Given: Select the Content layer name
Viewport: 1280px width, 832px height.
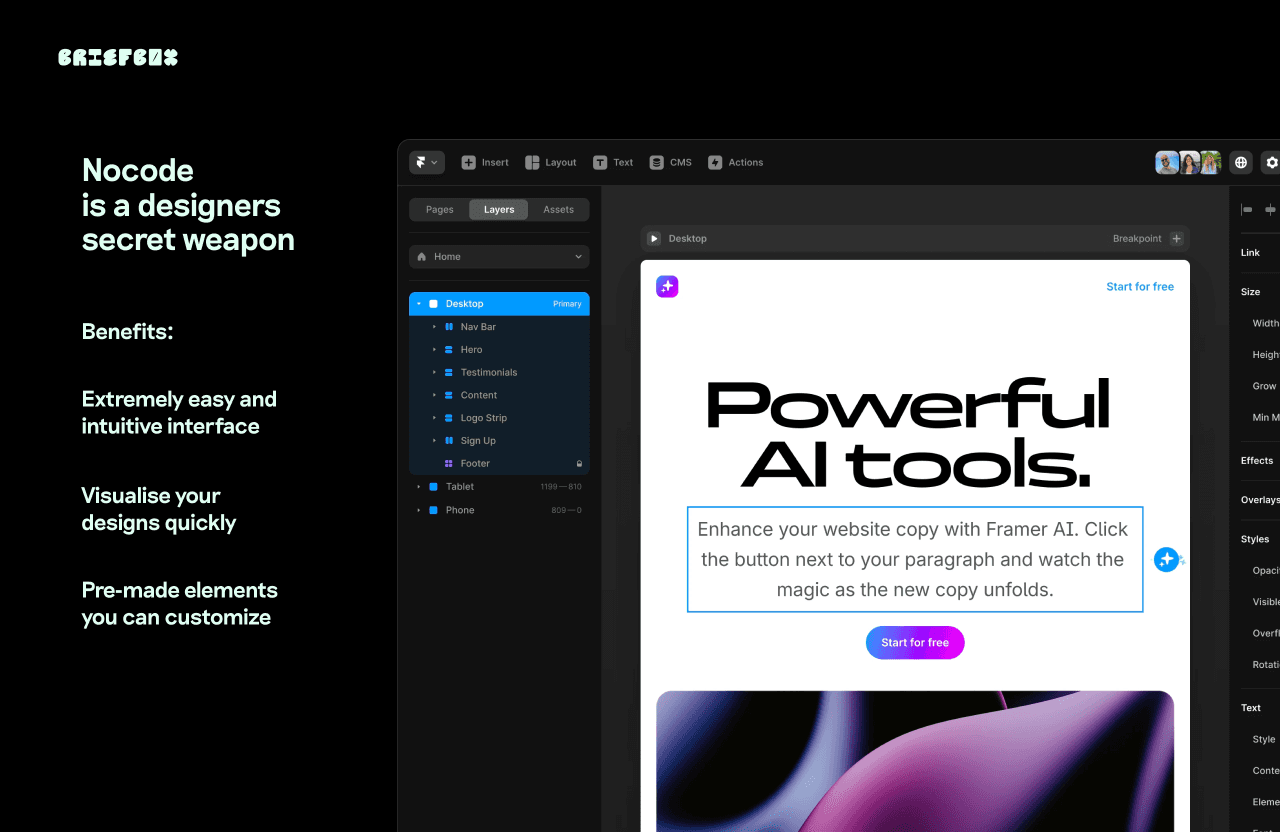Looking at the screenshot, I should [x=479, y=395].
